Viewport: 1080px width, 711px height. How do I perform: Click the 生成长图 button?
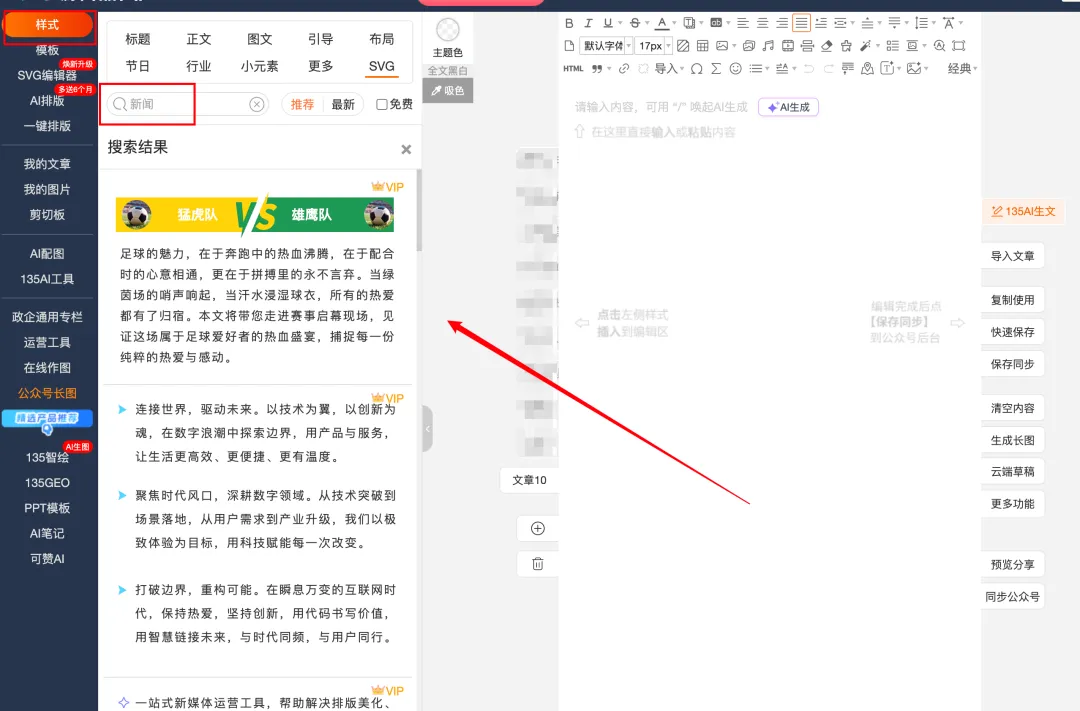pos(1012,440)
